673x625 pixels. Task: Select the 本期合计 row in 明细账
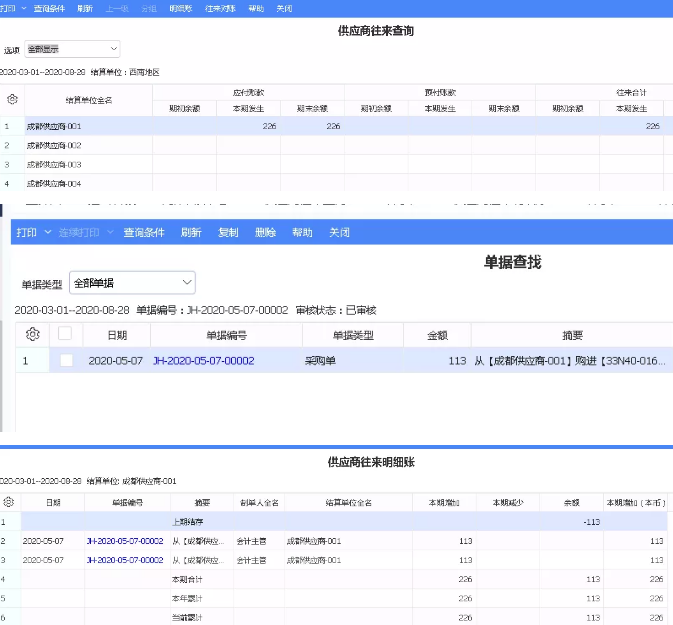click(x=333, y=579)
